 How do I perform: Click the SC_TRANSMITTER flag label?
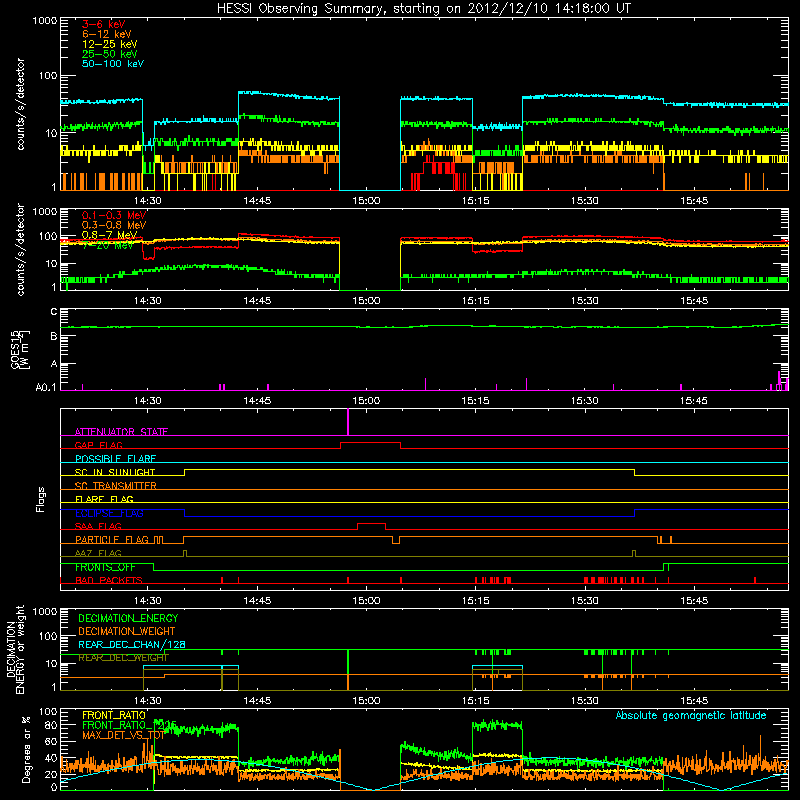[x=115, y=486]
